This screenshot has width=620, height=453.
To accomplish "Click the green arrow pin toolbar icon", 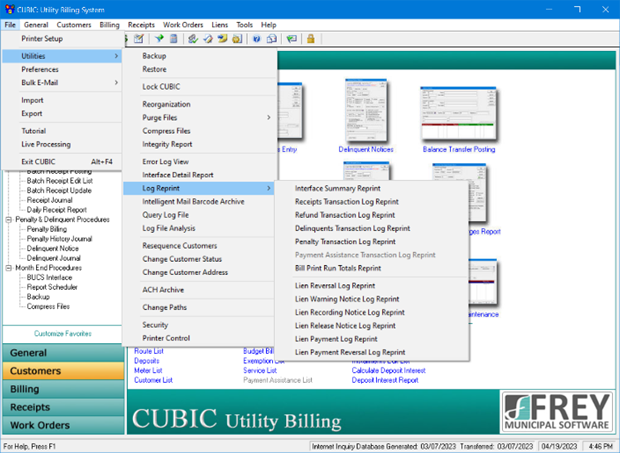I will (x=159, y=39).
